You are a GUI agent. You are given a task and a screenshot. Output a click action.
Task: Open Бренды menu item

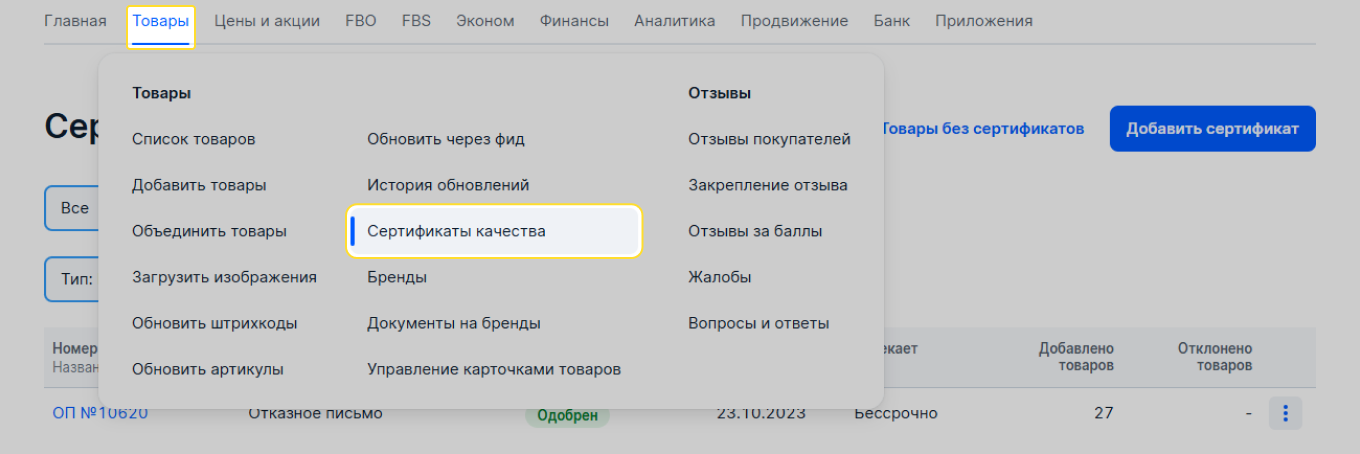point(397,277)
